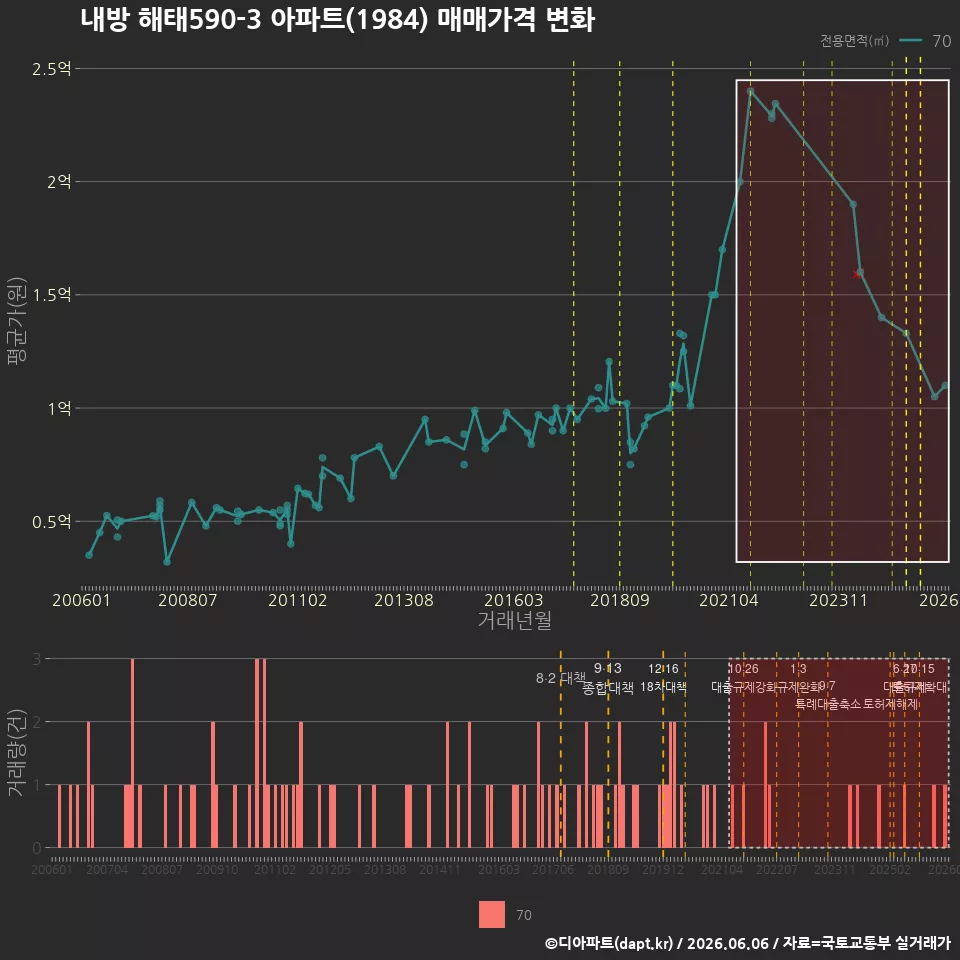Click the 201603 label on price chart x-axis
The height and width of the screenshot is (960, 960).
(514, 600)
